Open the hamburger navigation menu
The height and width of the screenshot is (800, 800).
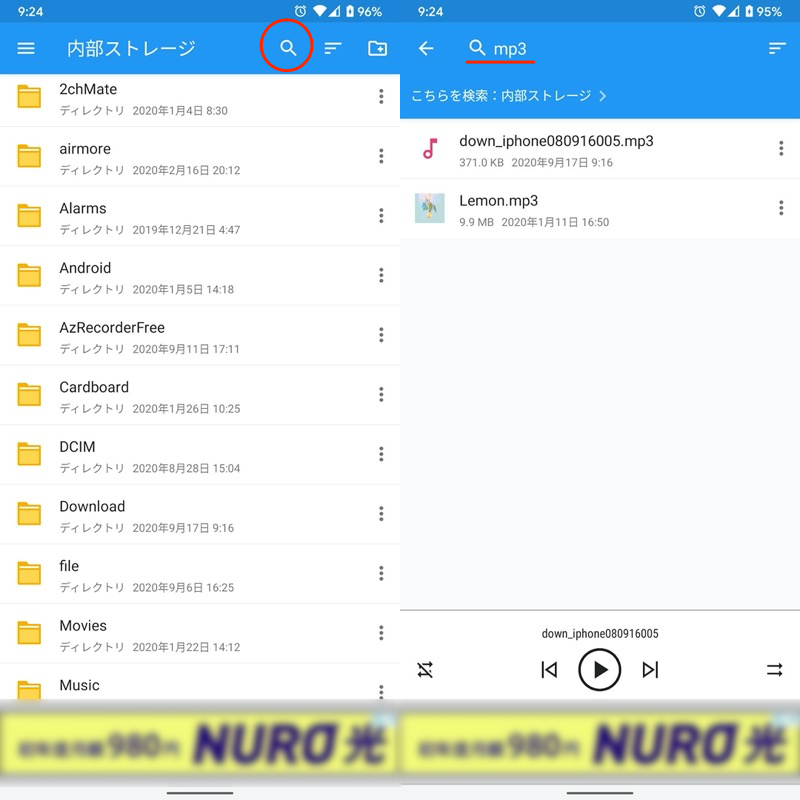click(26, 48)
